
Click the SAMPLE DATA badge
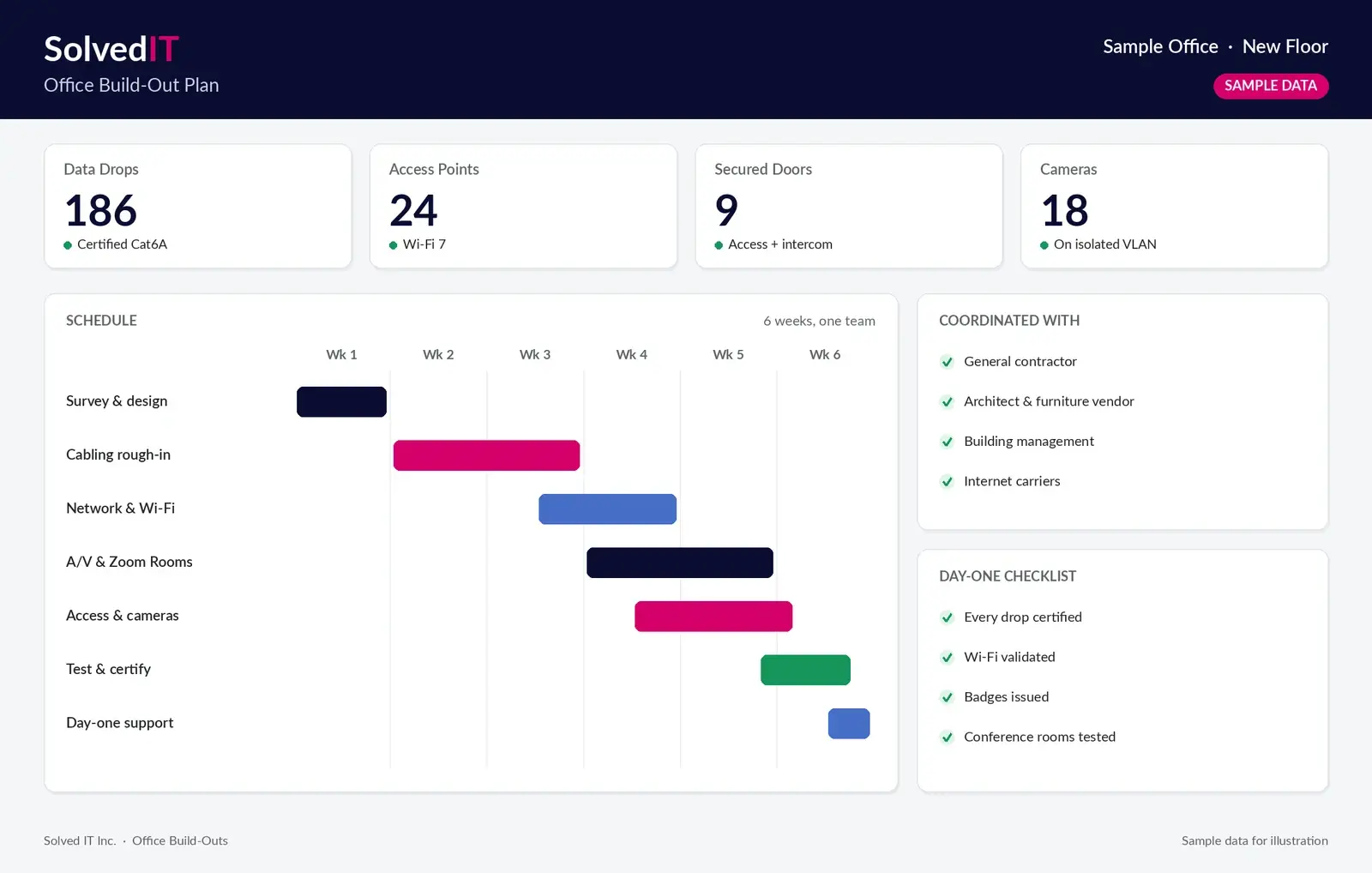(1271, 86)
